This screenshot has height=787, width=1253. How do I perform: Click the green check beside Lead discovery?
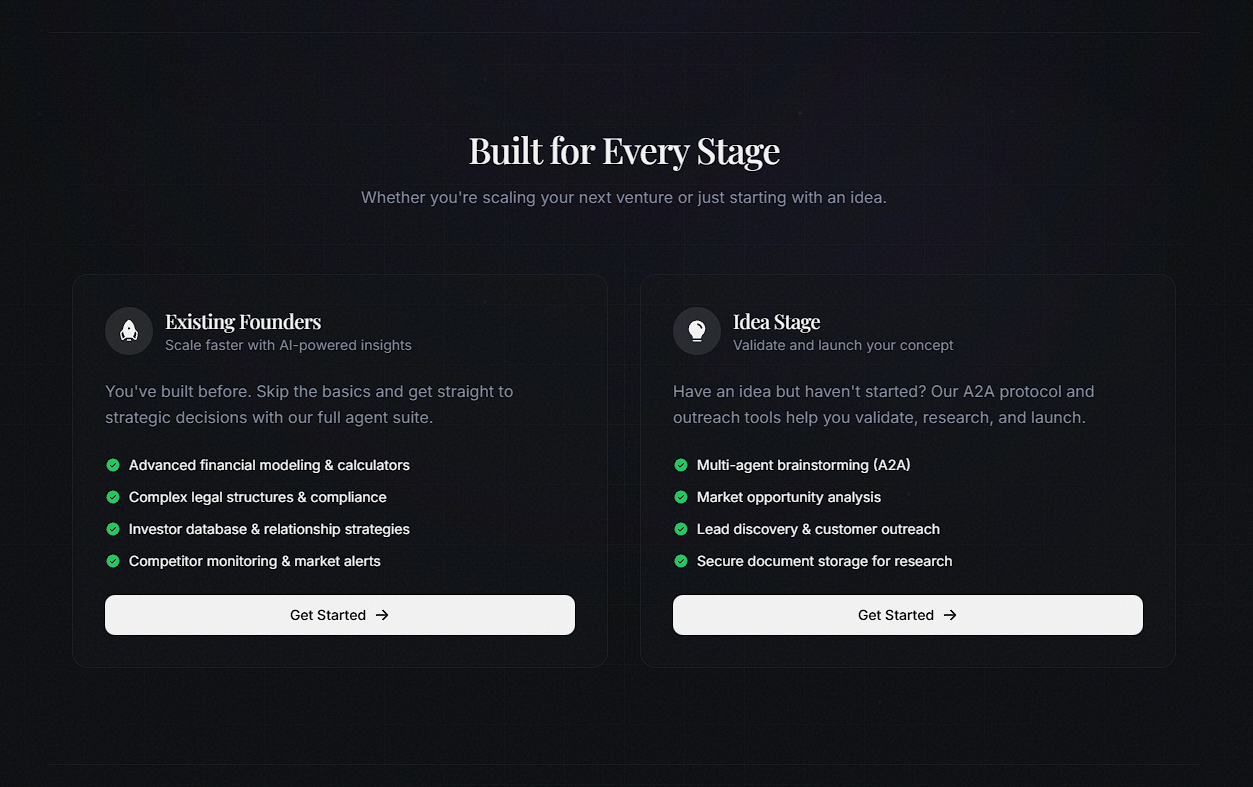coord(681,529)
